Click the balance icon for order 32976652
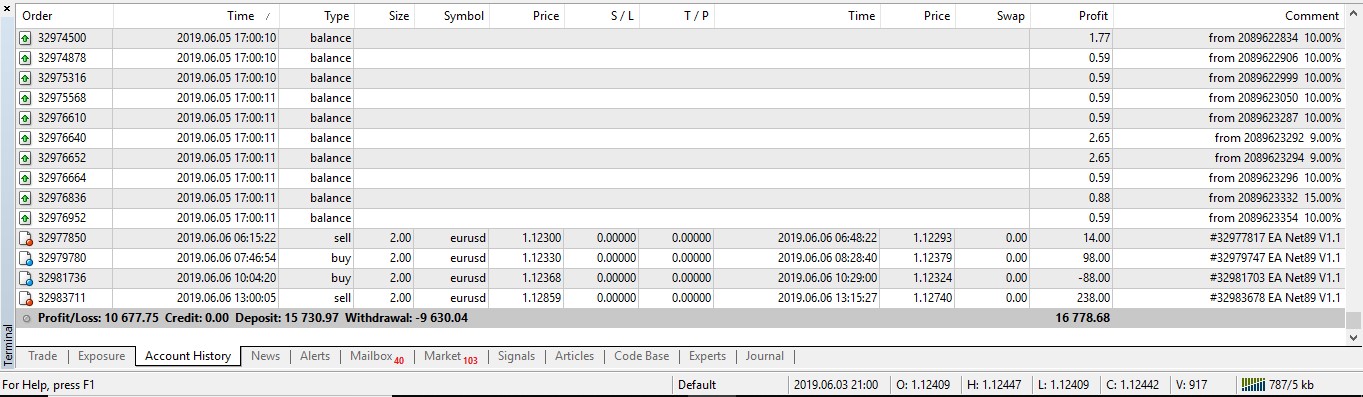Image resolution: width=1363 pixels, height=397 pixels. click(26, 158)
